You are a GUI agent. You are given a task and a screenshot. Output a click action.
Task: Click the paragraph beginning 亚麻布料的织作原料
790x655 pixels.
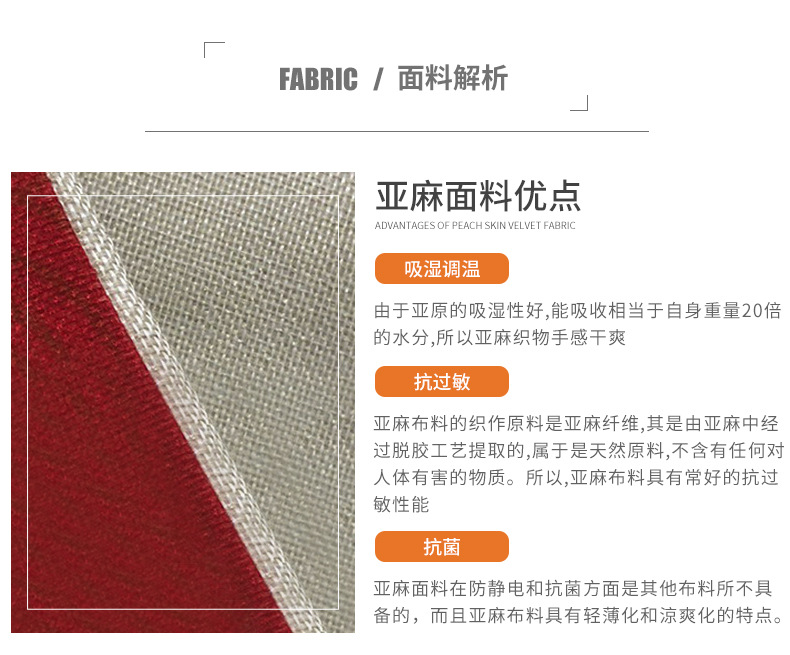point(578,464)
